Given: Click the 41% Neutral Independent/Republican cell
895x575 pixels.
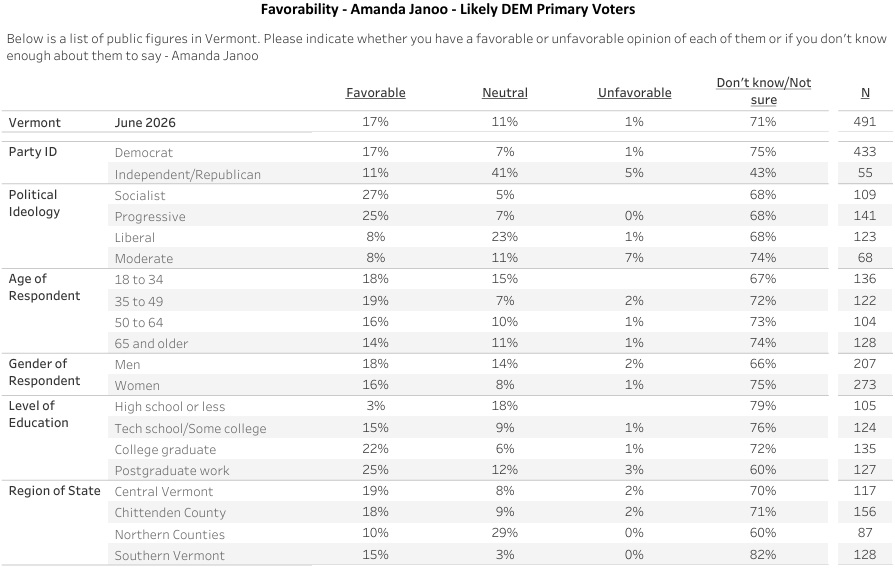Looking at the screenshot, I should pyautogui.click(x=505, y=173).
